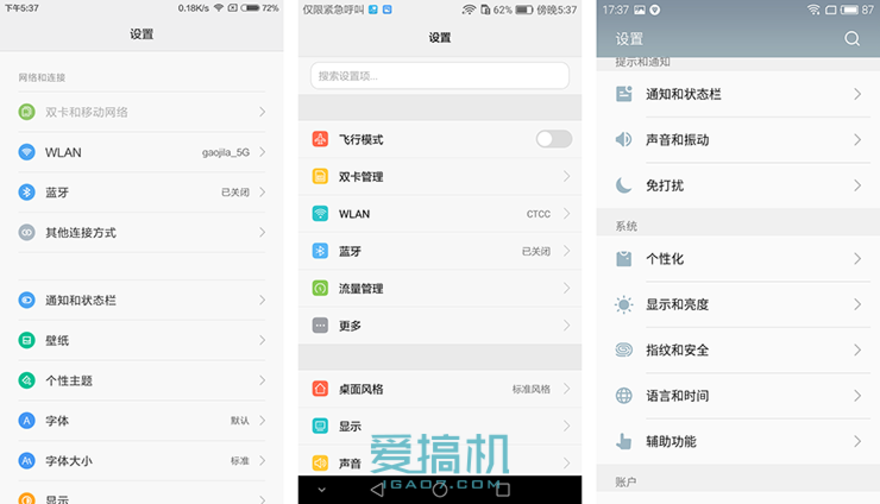This screenshot has height=504, width=880.
Task: Tap the green 流量管理 icon
Action: (x=320, y=288)
